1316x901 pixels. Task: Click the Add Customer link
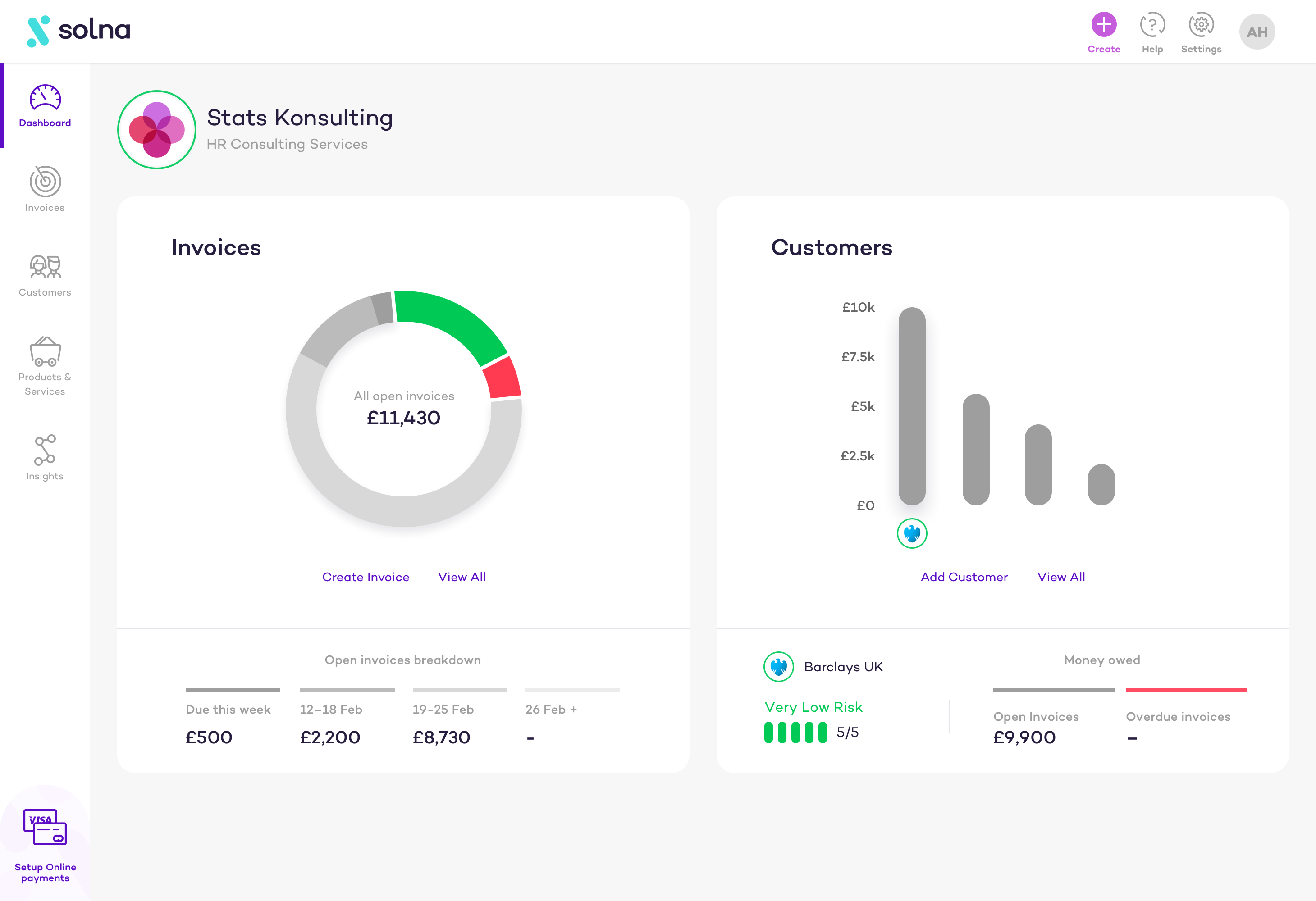(x=964, y=577)
